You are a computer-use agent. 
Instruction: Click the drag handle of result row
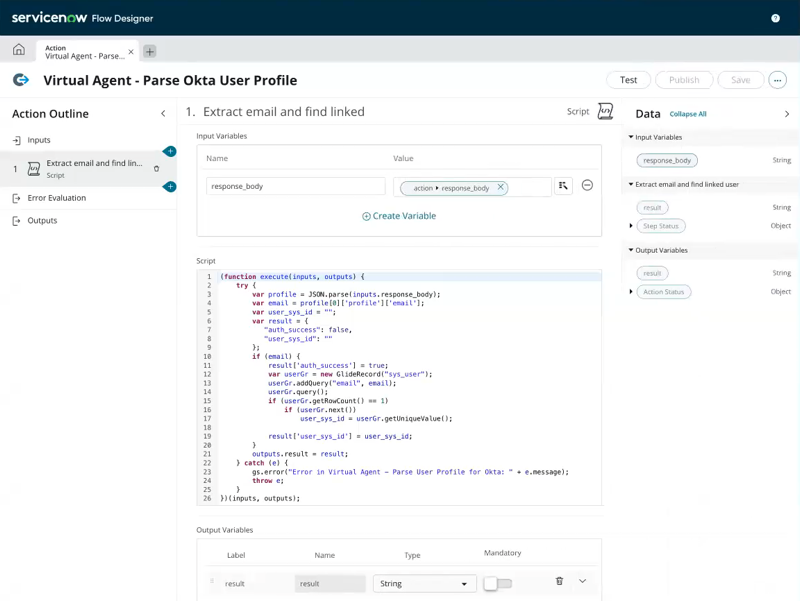tap(212, 581)
